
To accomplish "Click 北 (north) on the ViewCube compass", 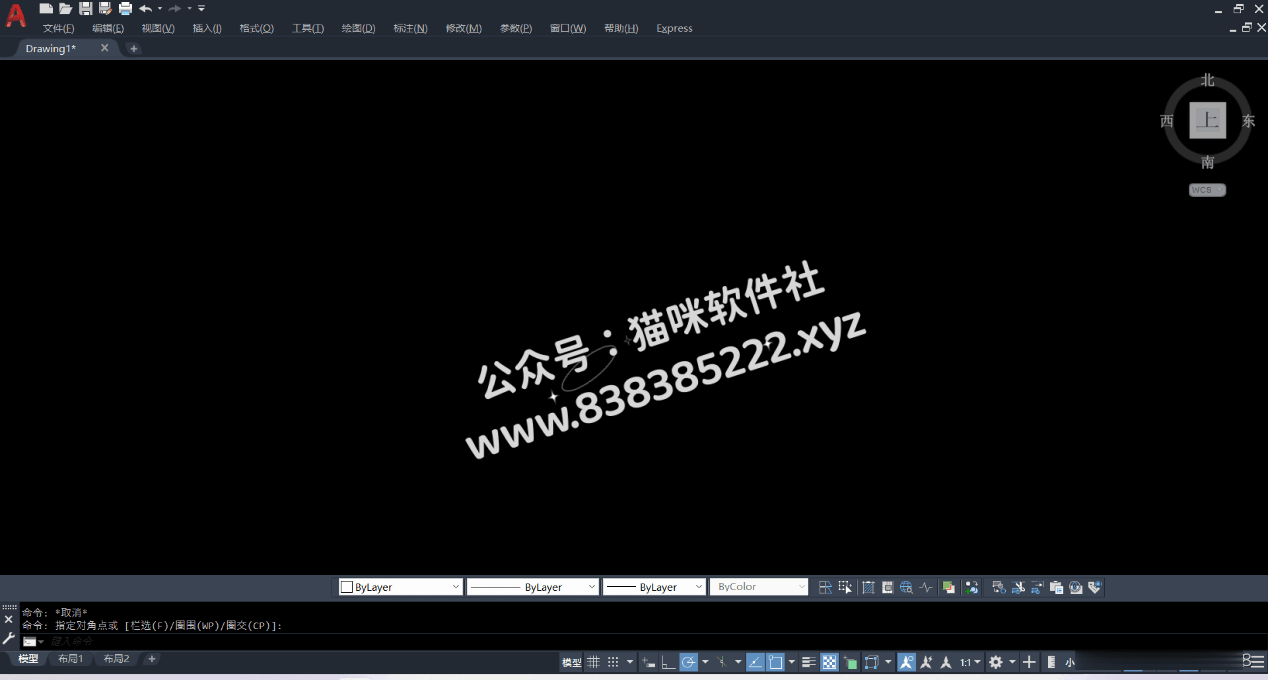I will point(1208,80).
